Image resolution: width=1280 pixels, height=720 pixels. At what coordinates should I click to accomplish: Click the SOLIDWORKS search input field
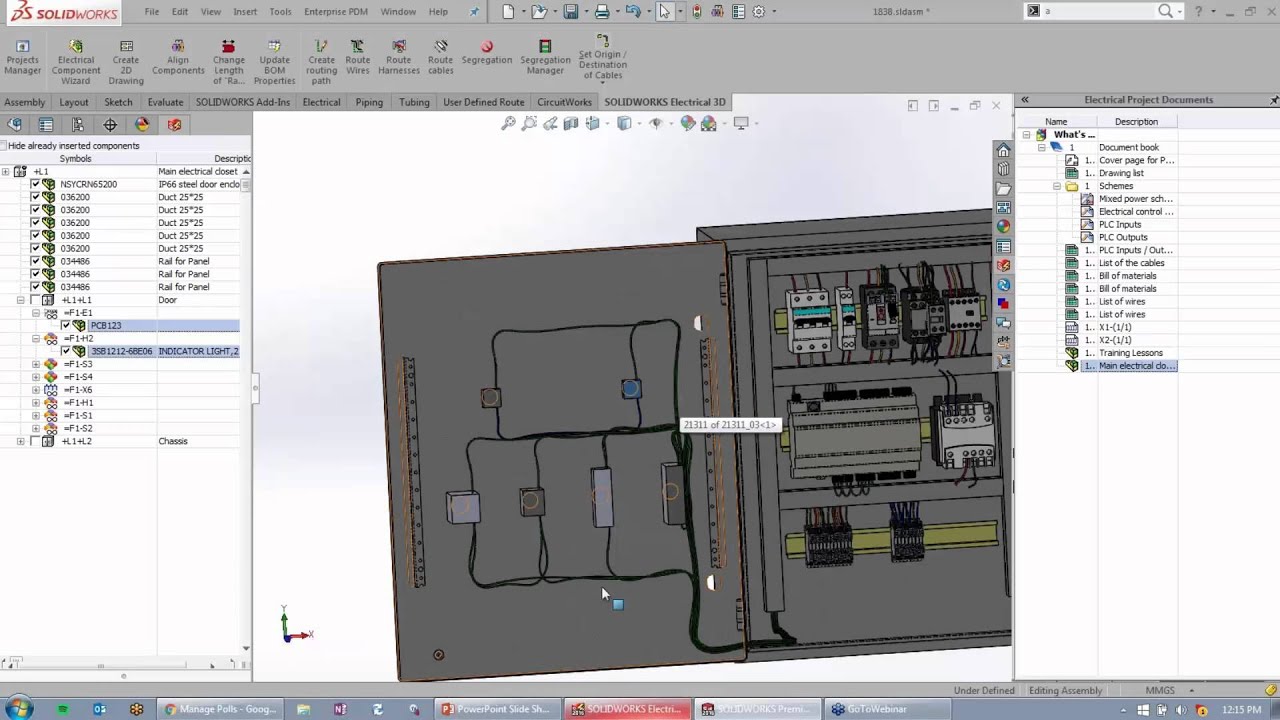(1099, 11)
